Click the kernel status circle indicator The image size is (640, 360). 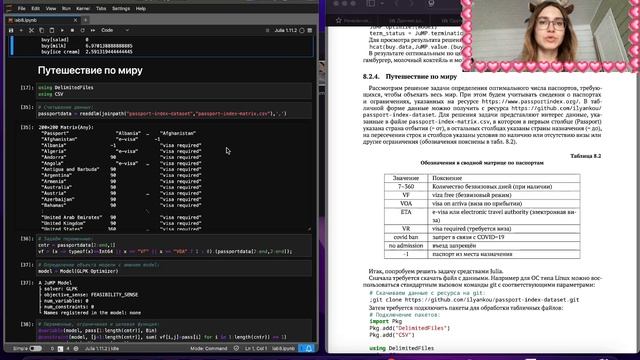coord(302,30)
